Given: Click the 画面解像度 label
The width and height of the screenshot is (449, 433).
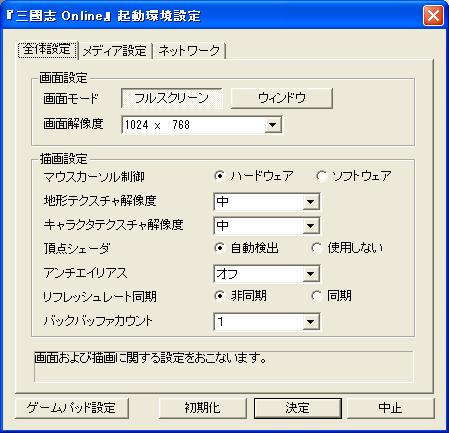Looking at the screenshot, I should [73, 124].
